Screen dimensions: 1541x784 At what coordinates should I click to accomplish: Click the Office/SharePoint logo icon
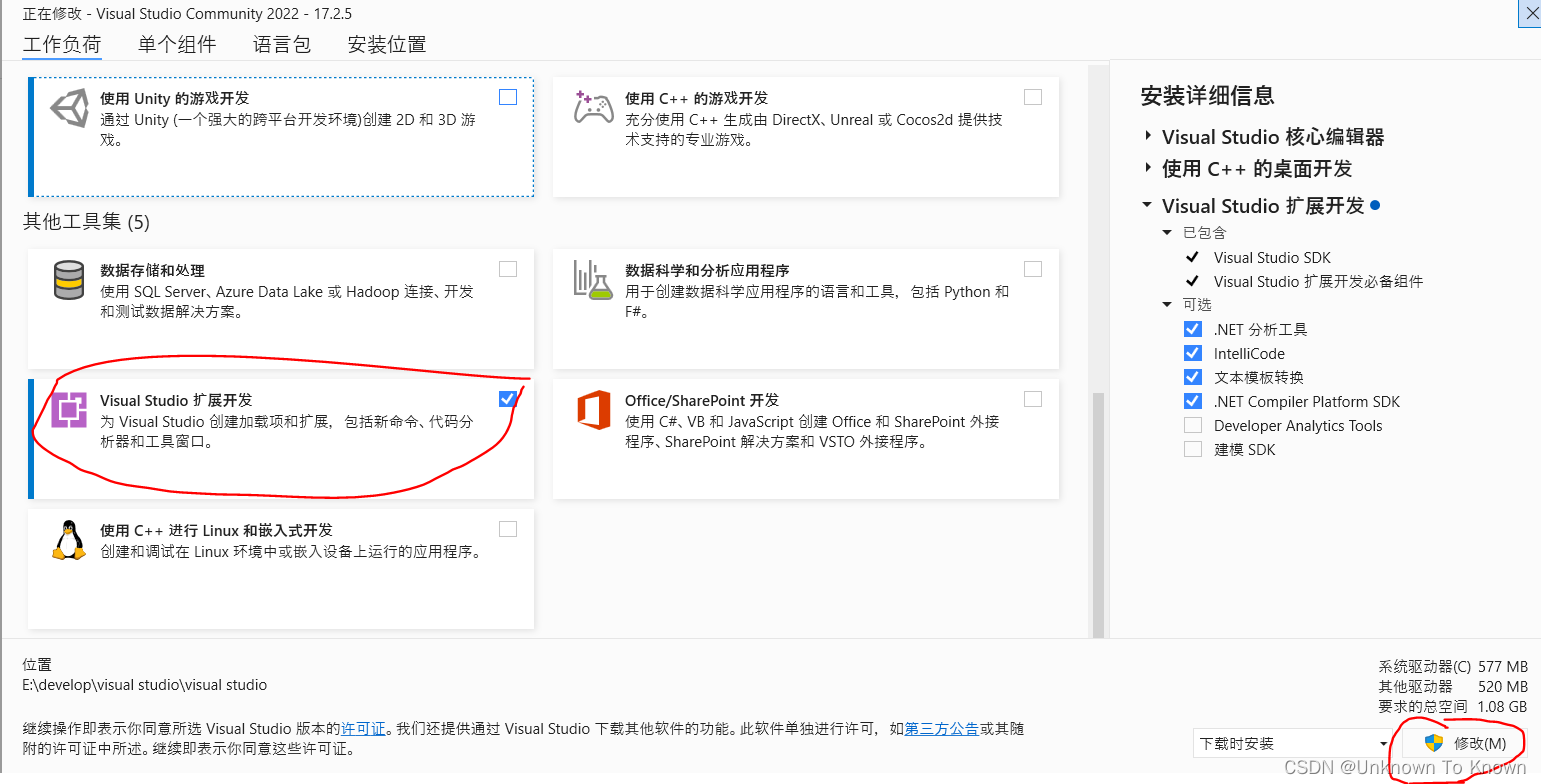click(594, 409)
